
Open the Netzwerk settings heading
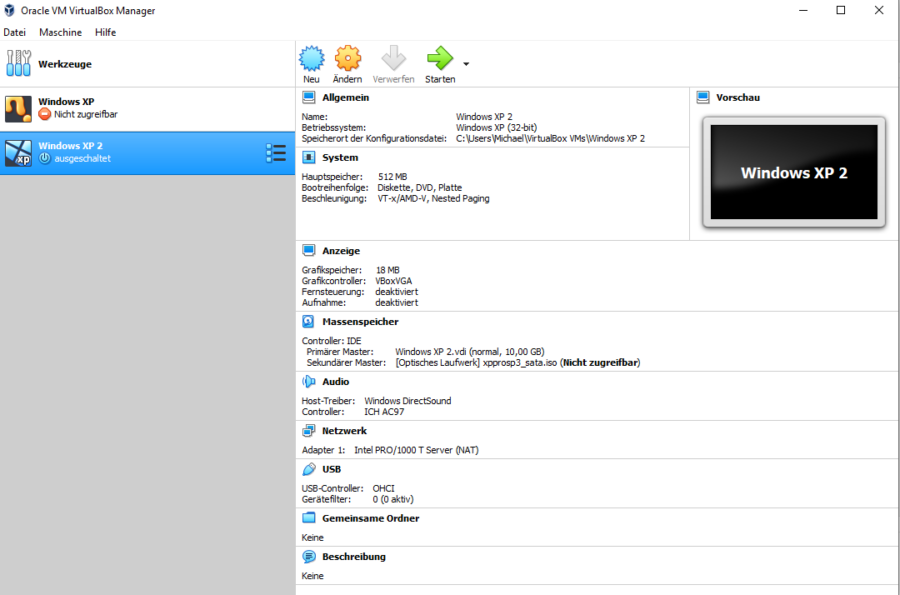coord(344,430)
